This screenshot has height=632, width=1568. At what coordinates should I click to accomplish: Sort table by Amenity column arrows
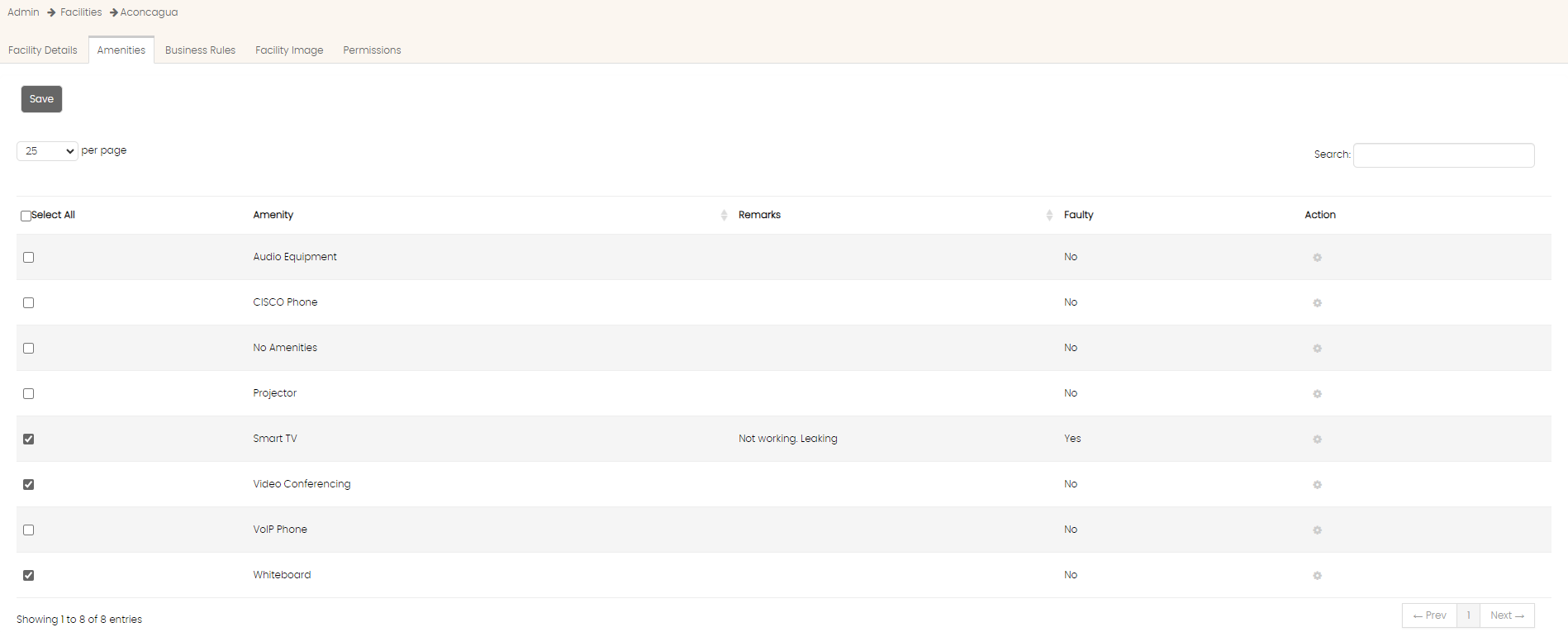click(724, 215)
